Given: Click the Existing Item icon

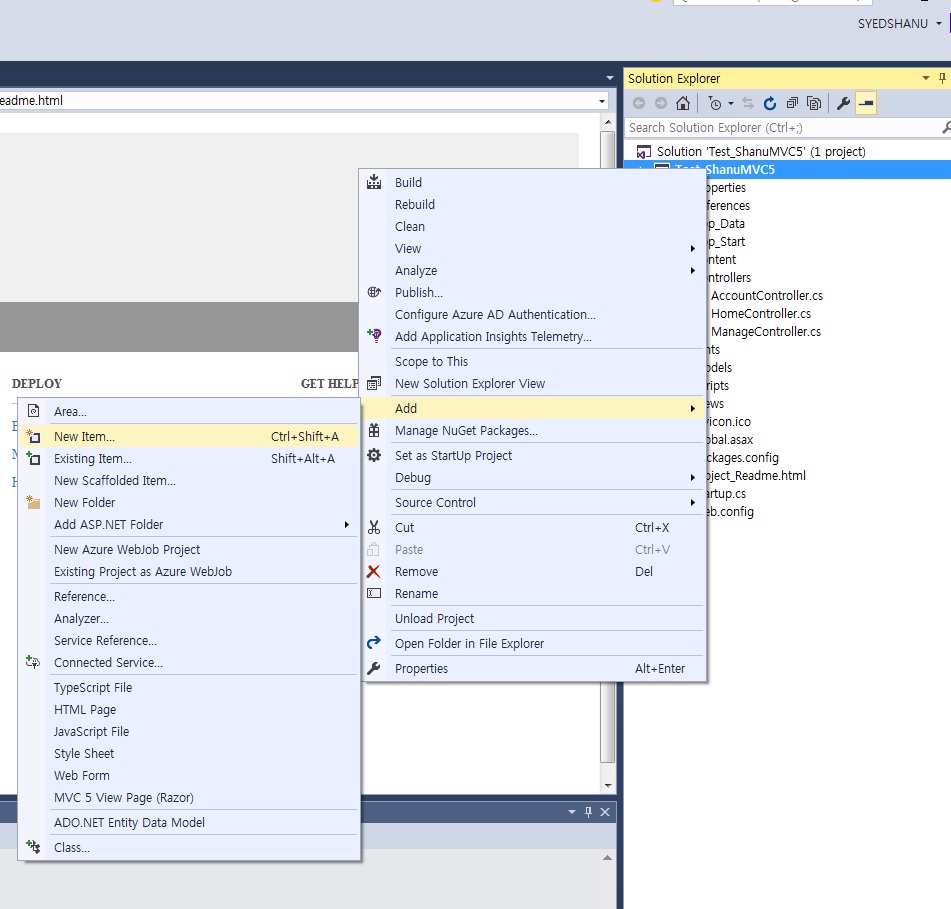Looking at the screenshot, I should point(33,458).
